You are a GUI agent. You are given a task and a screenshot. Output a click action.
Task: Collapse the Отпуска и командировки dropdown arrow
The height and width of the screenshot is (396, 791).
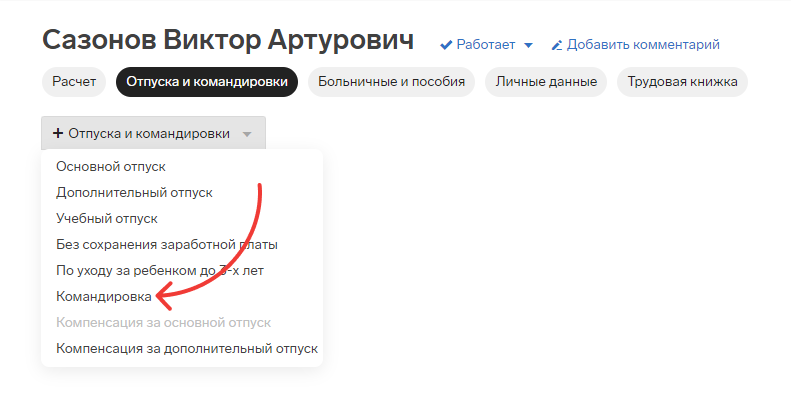(x=247, y=134)
